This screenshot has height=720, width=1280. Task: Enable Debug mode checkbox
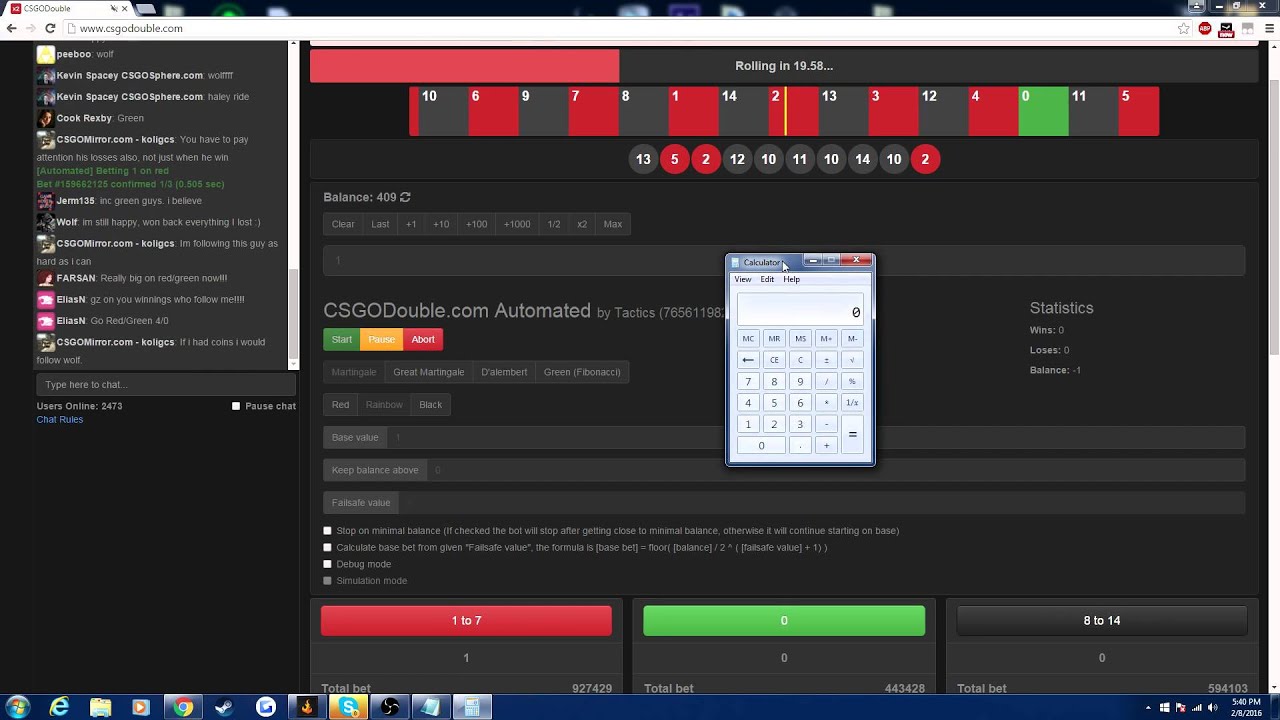point(327,564)
